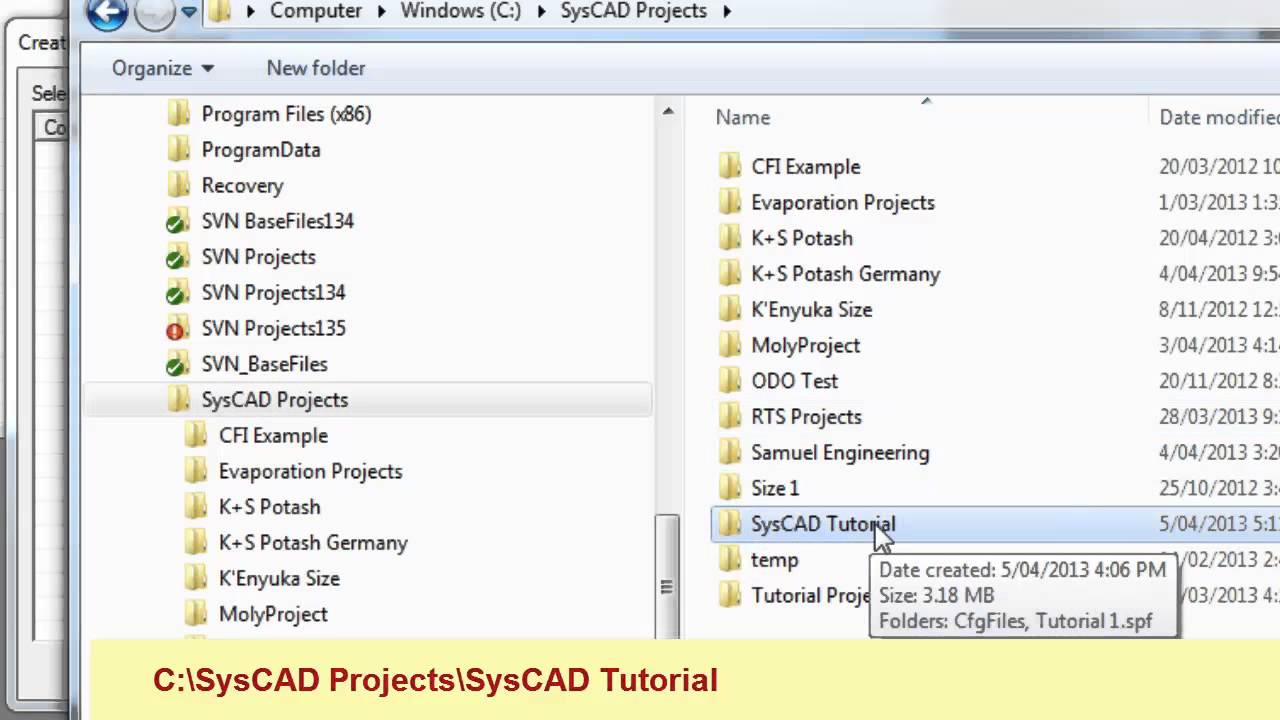Select the Tutorial Projects folder icon
This screenshot has width=1280, height=720.
[x=730, y=596]
